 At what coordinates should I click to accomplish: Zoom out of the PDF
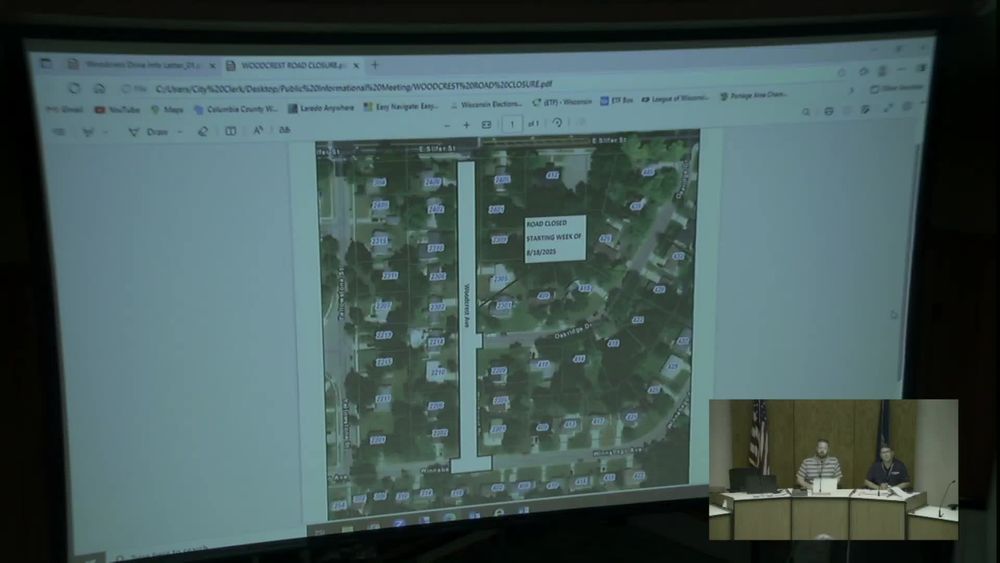447,126
